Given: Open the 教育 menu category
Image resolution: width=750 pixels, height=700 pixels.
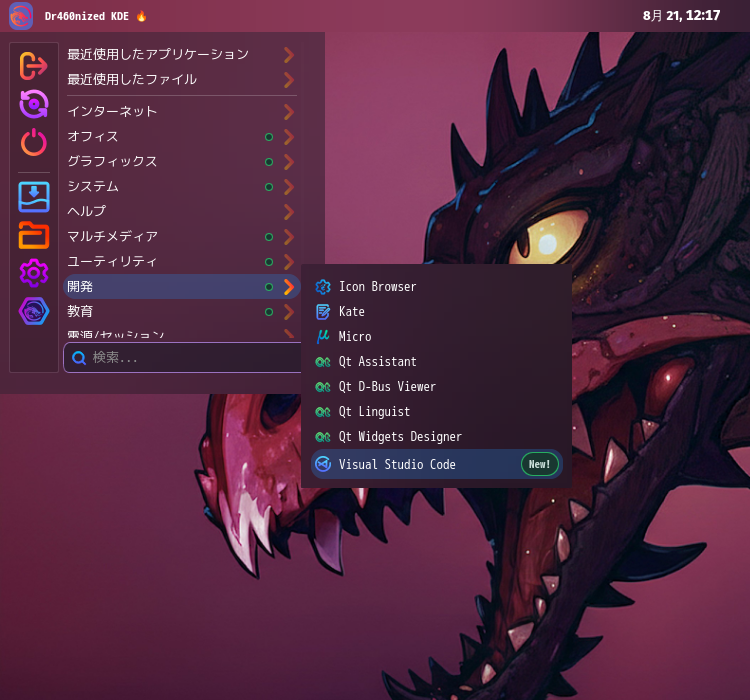Looking at the screenshot, I should 181,311.
